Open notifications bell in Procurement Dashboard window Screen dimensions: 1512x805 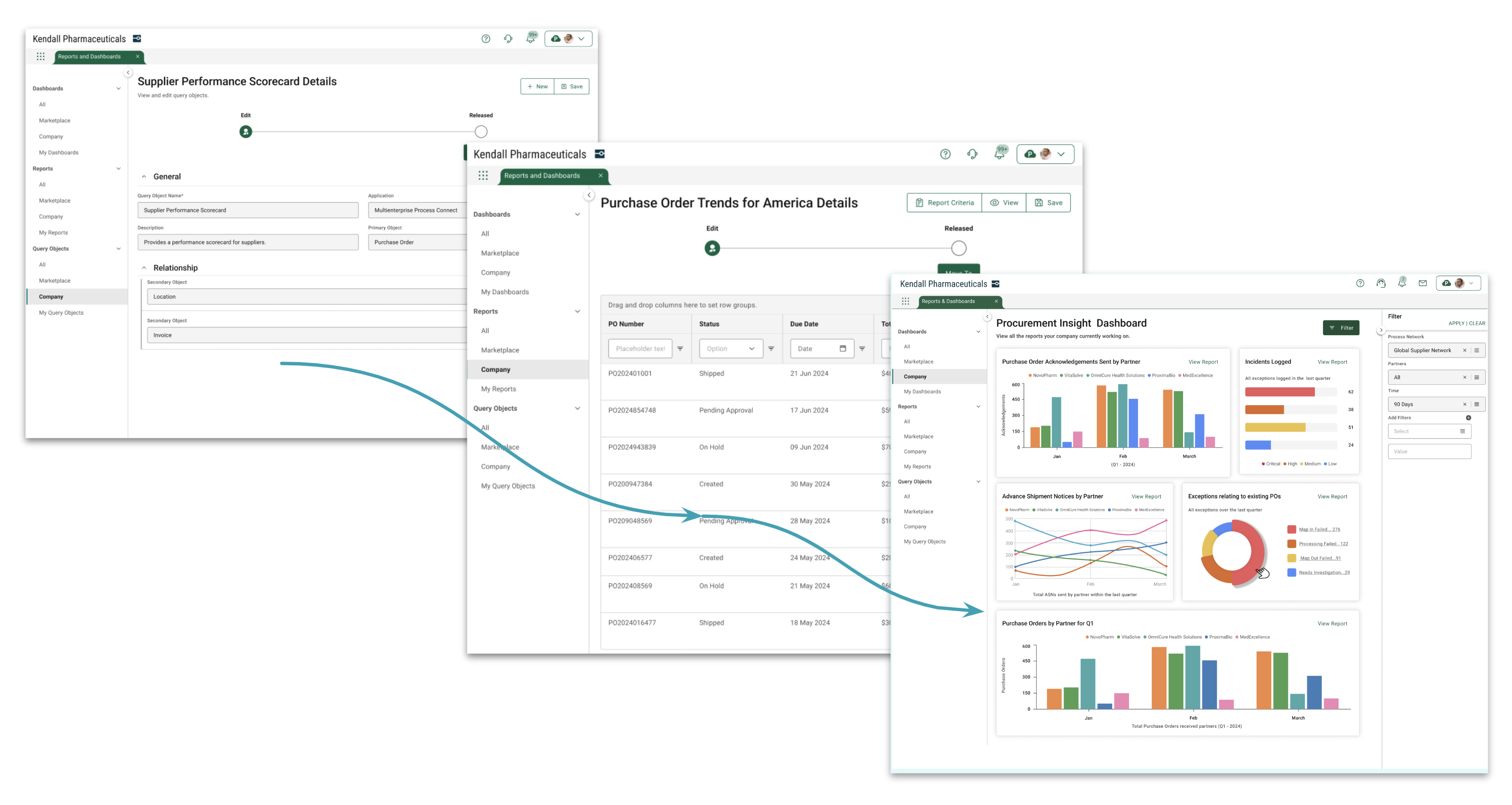coord(1402,283)
